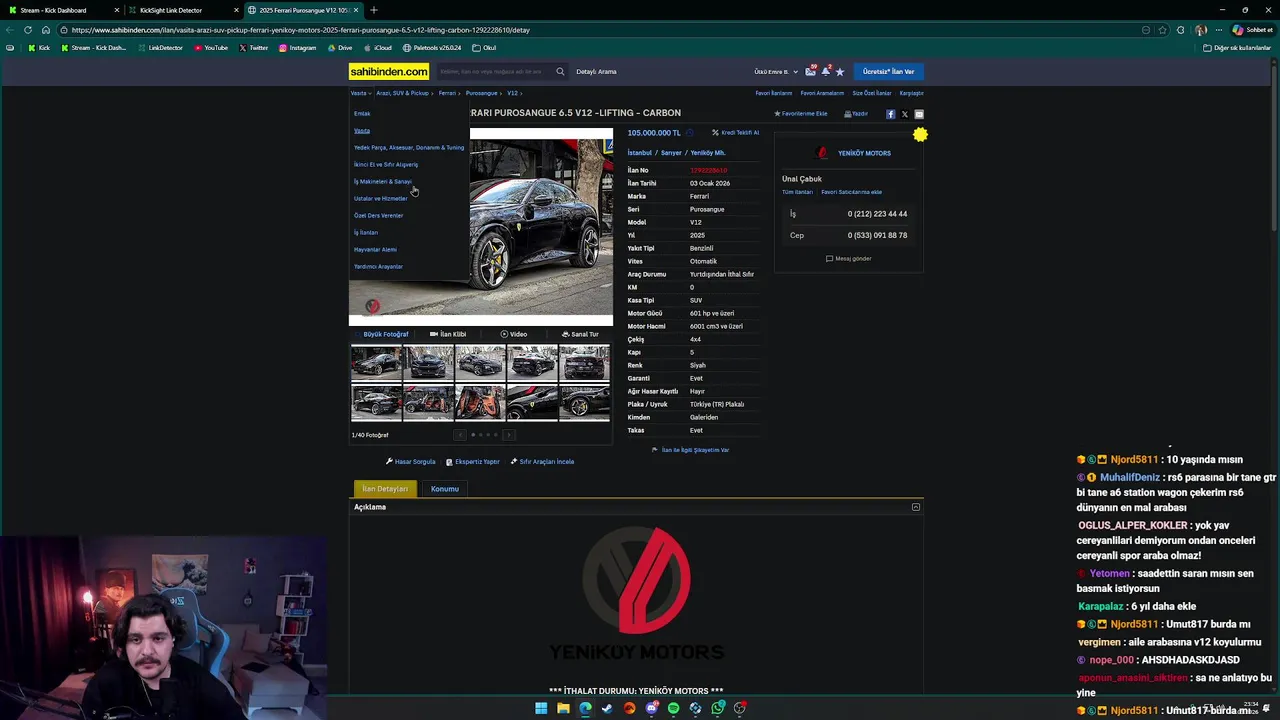
Task: Share listing on Facebook
Action: click(x=890, y=114)
